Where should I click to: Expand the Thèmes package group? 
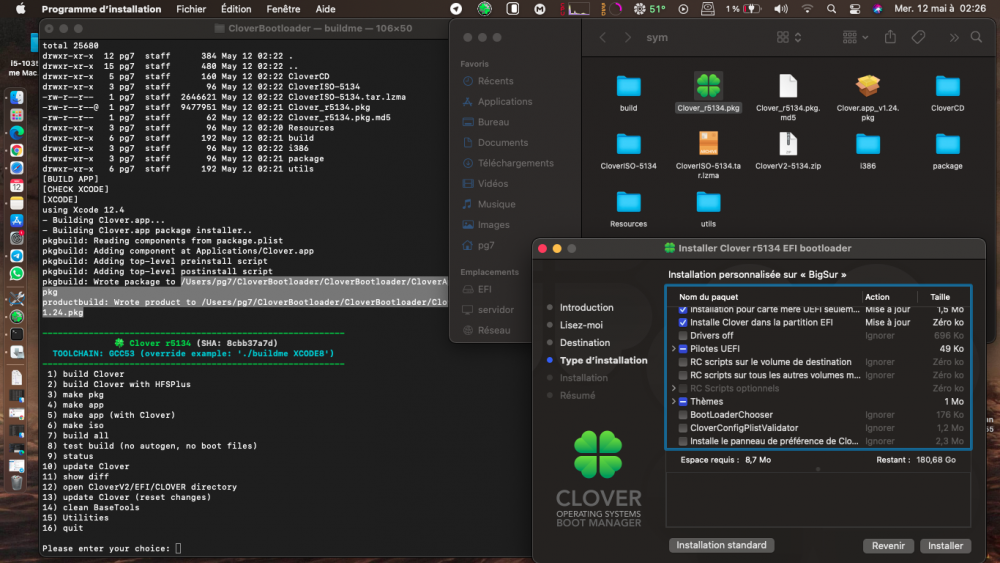673,402
